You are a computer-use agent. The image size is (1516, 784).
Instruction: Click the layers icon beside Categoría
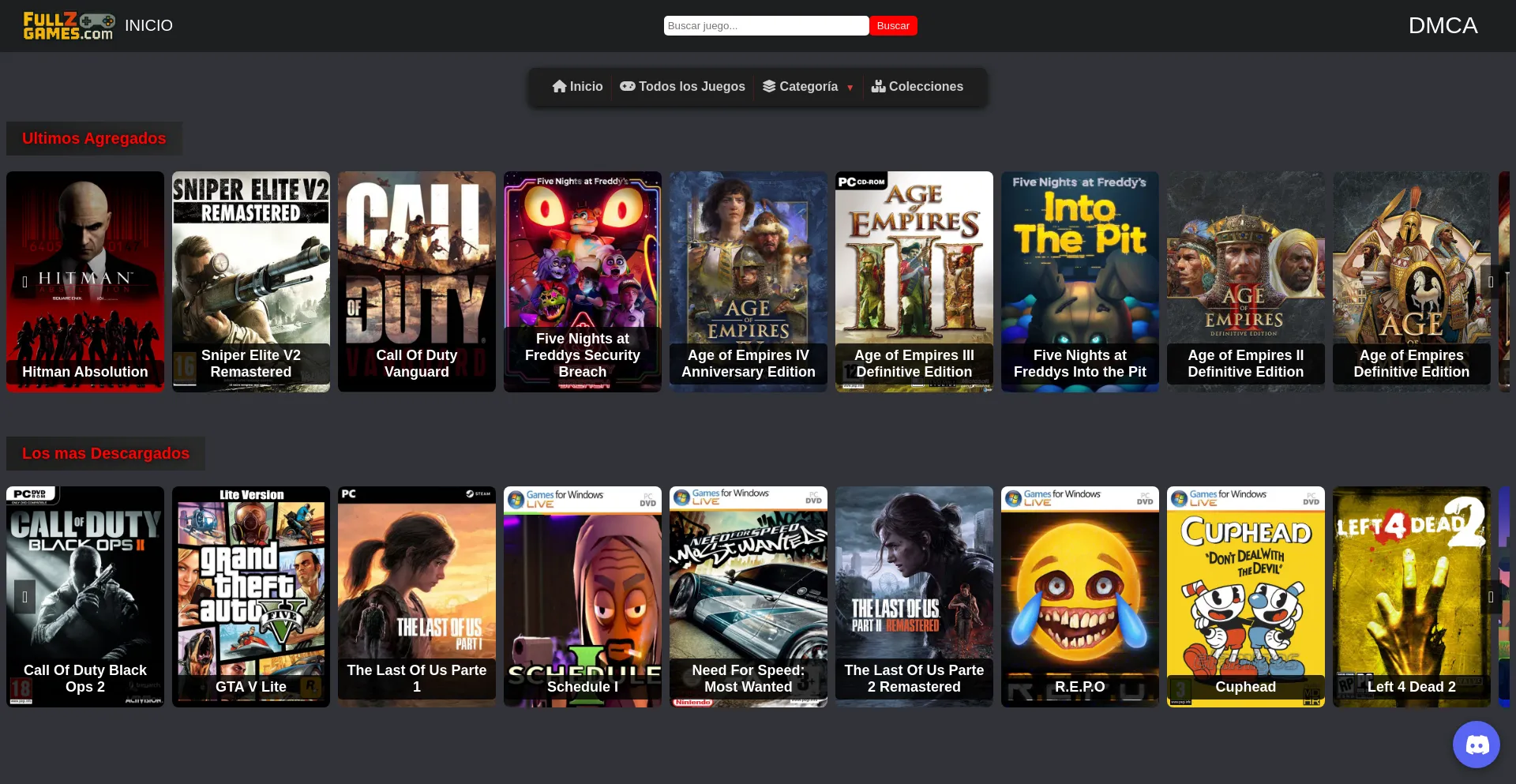(x=769, y=86)
